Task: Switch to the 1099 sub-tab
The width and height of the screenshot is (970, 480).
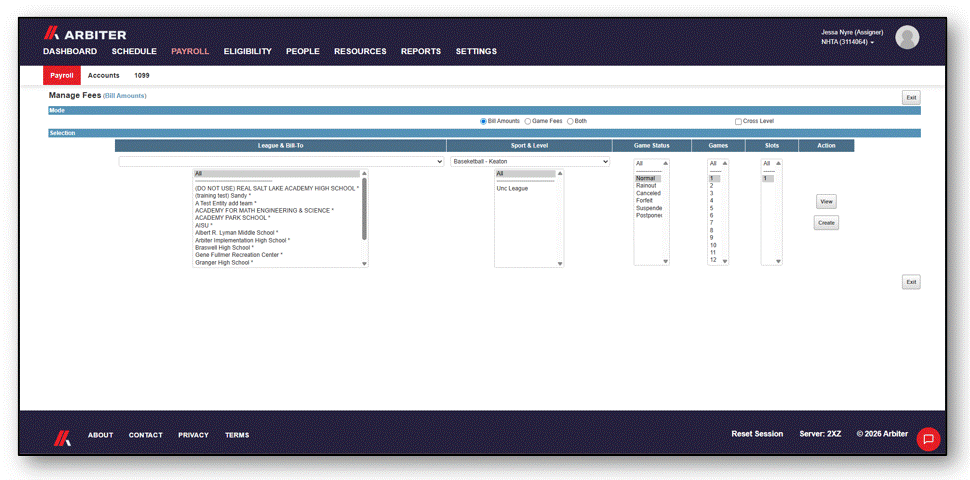Action: (x=142, y=75)
